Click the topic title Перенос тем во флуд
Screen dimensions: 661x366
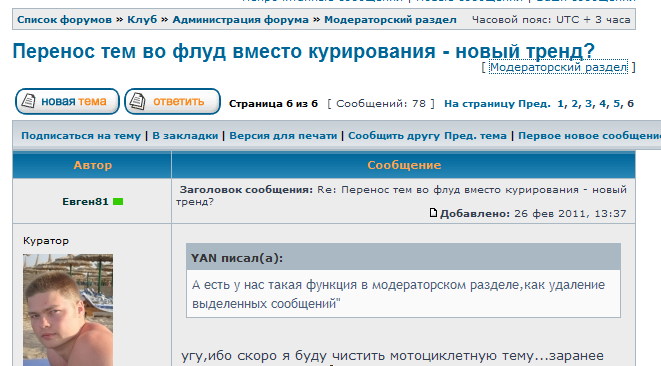[304, 51]
